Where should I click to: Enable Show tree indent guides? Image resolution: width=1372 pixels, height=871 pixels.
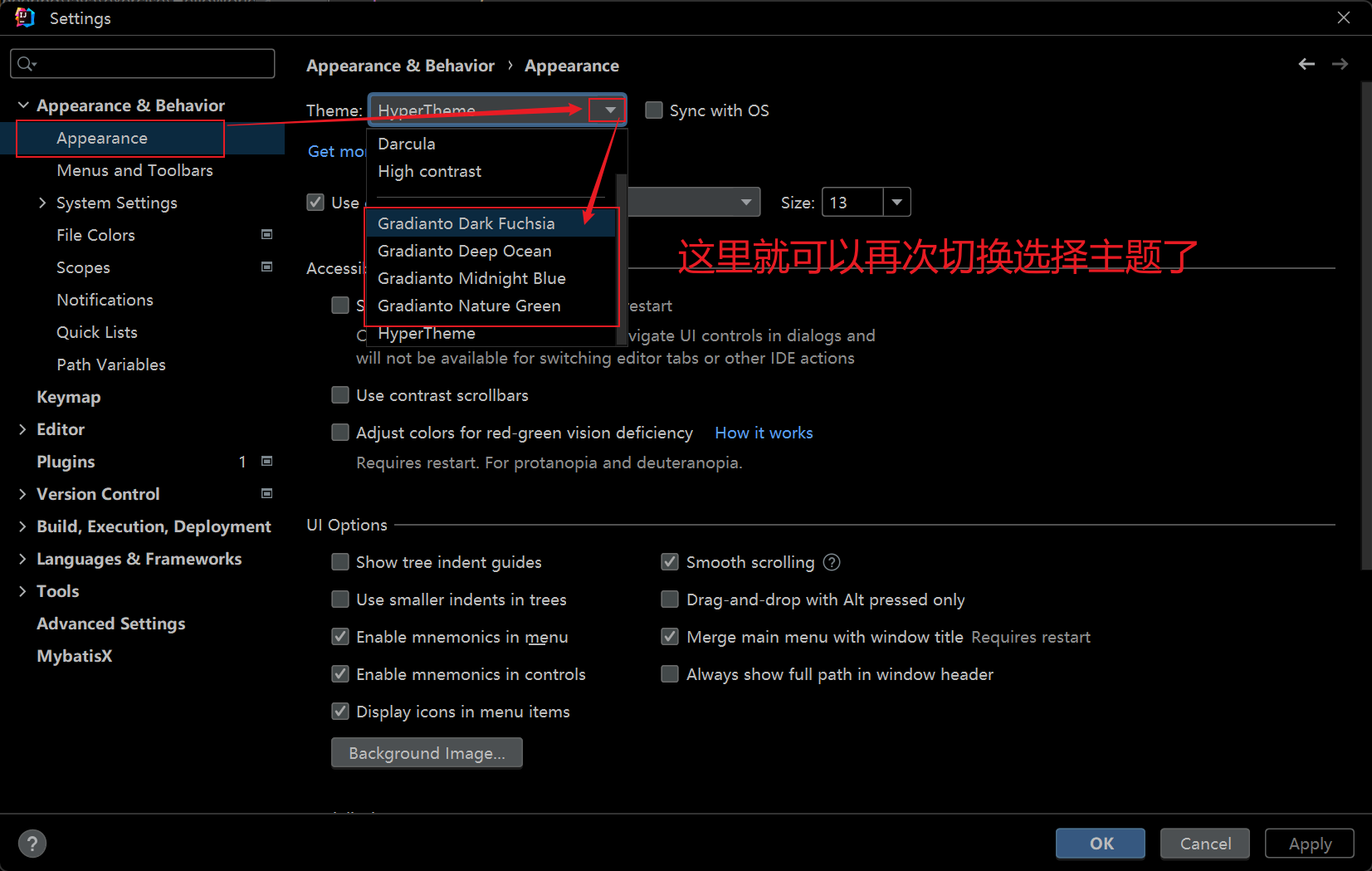pyautogui.click(x=340, y=562)
